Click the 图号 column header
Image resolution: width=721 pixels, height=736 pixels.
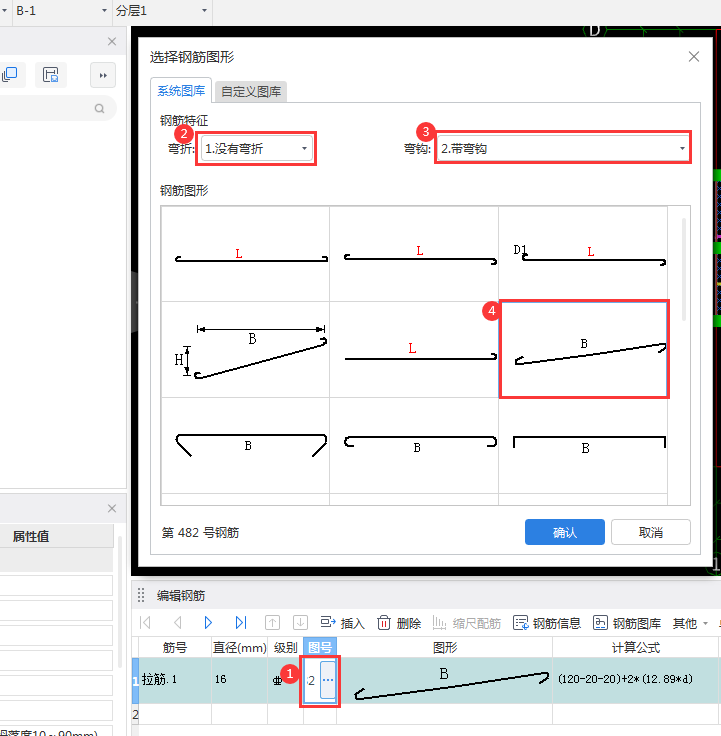(320, 647)
